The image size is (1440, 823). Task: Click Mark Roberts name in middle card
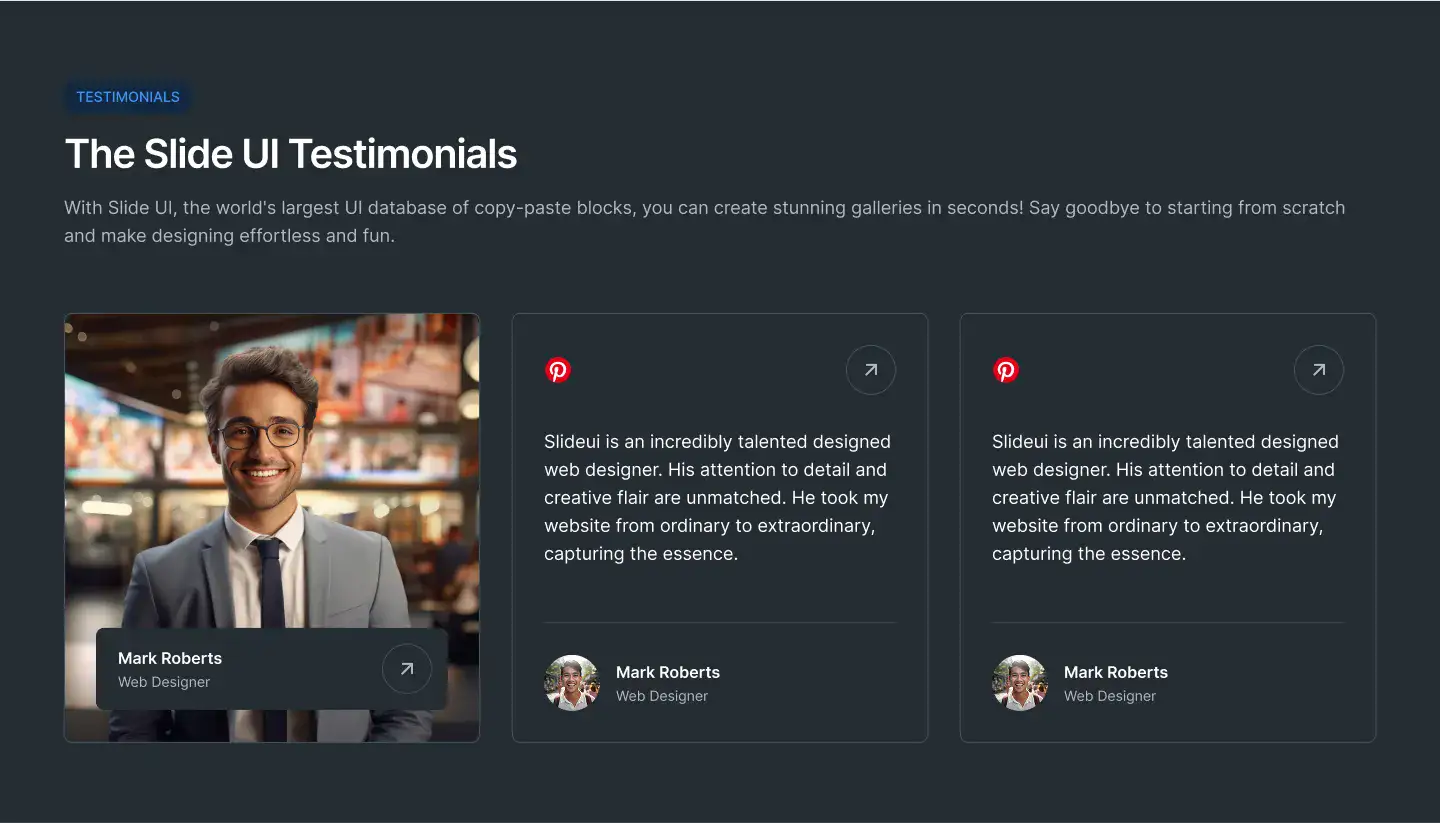pos(668,672)
